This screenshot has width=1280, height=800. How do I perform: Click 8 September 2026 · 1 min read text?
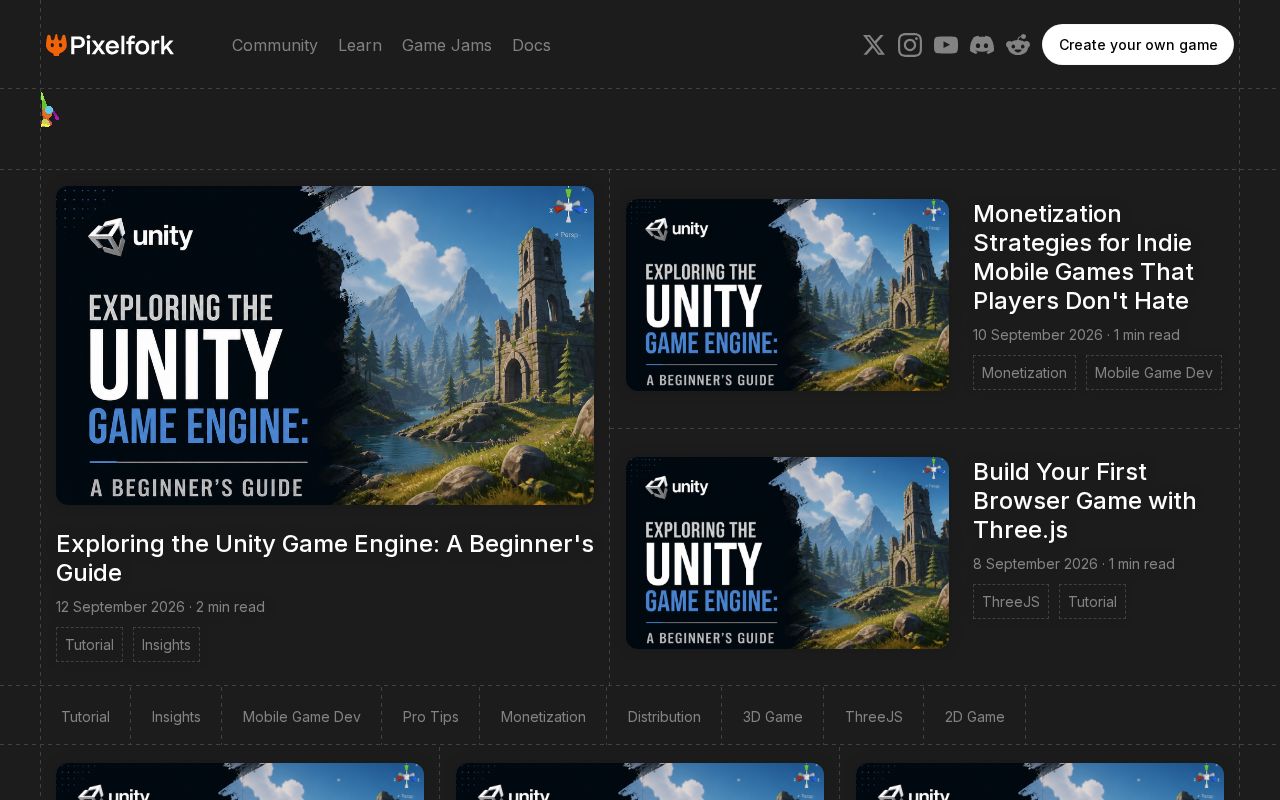[x=1074, y=564]
